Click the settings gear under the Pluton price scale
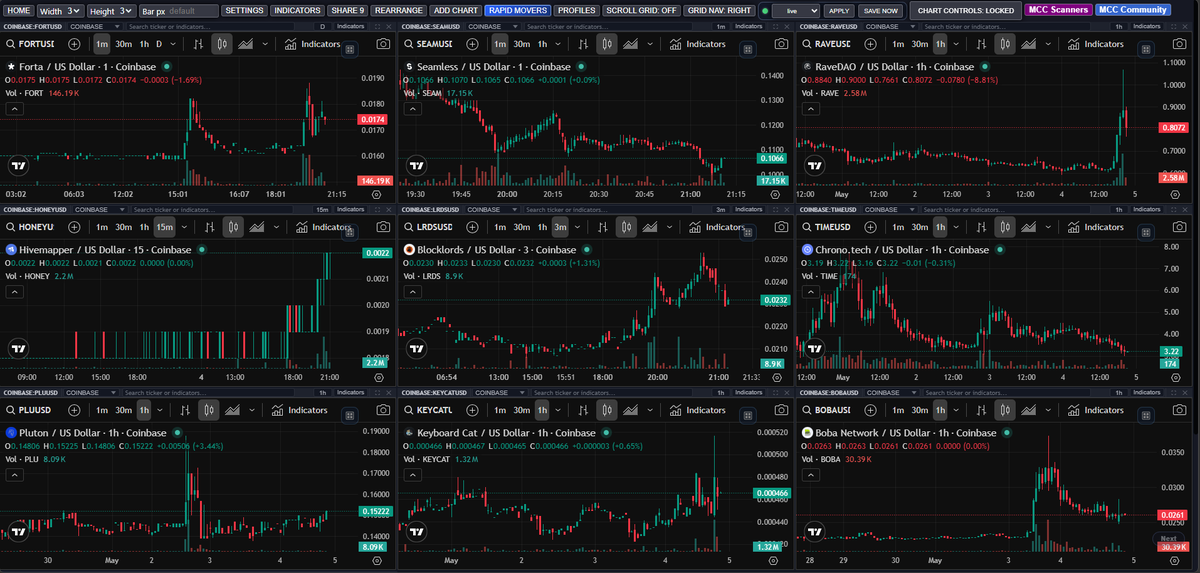 (376, 562)
